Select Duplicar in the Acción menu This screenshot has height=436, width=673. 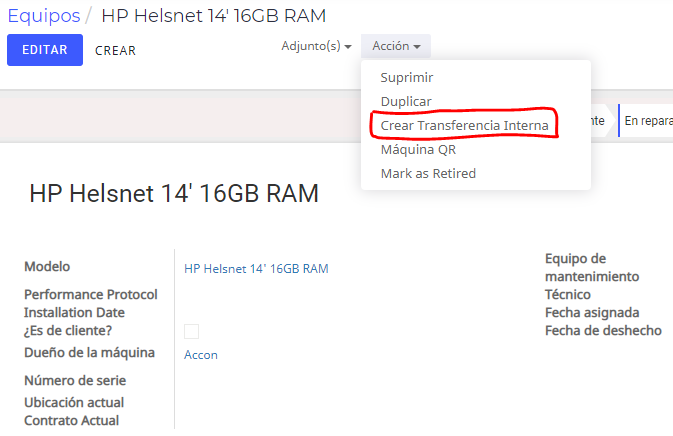[406, 102]
